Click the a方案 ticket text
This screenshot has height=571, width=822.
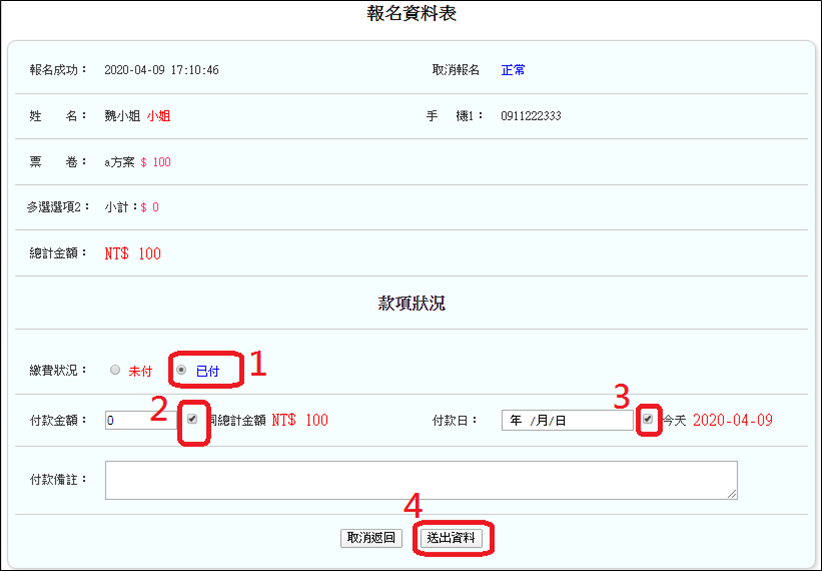coord(119,162)
